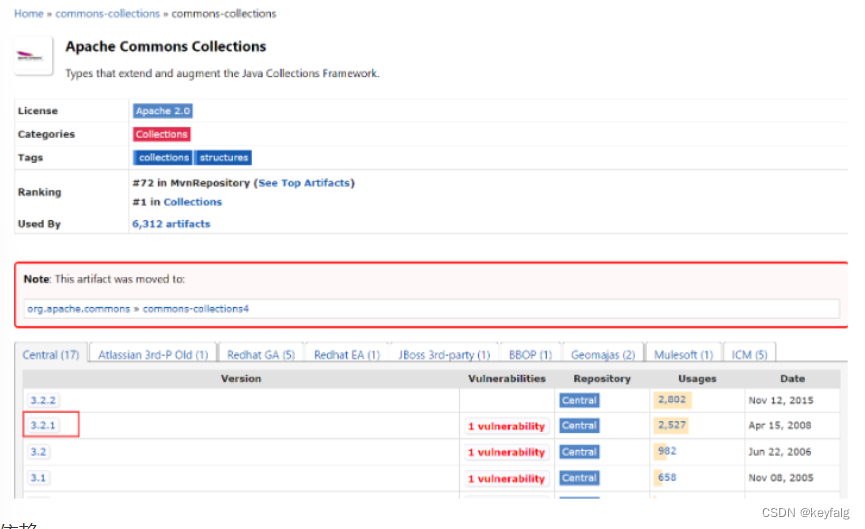Open the 2,527 usages link
Viewport: 865px width, 529px height.
672,425
